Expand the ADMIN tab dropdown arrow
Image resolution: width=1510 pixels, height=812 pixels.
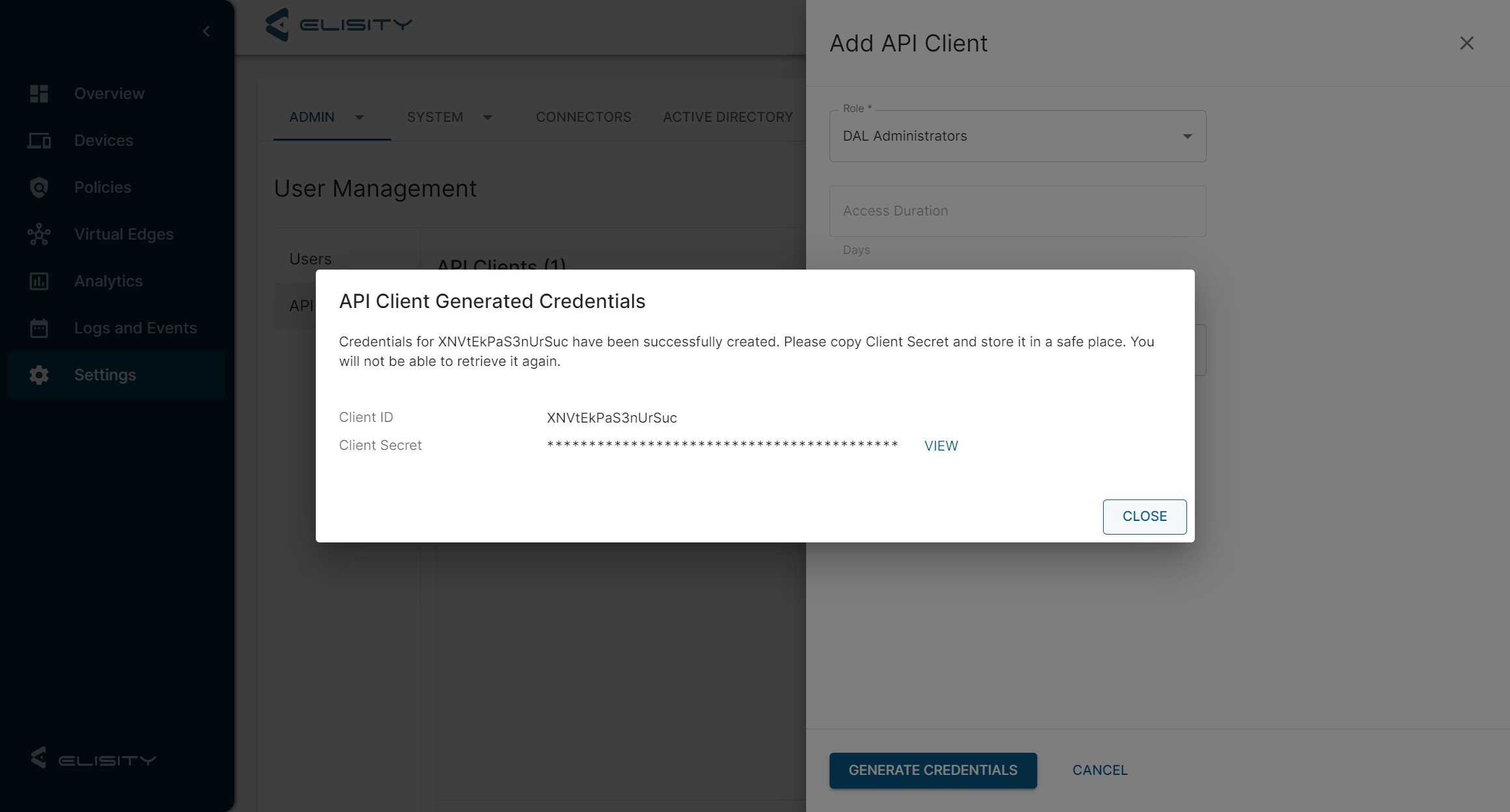pos(359,117)
